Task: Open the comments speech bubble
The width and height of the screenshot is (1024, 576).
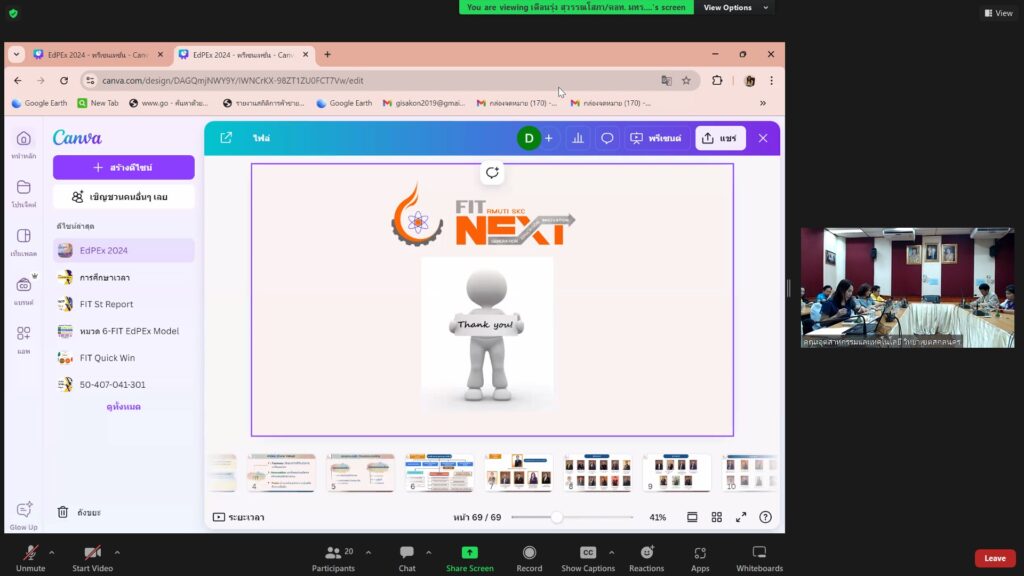Action: (x=607, y=139)
